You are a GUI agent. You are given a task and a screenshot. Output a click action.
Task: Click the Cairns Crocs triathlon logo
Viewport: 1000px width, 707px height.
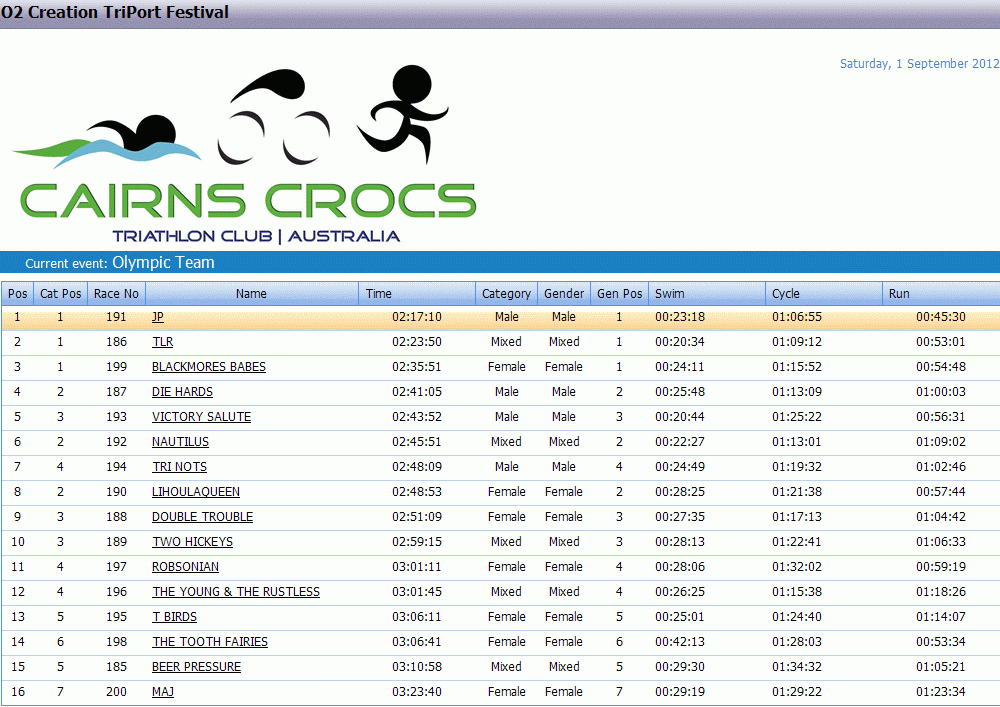pyautogui.click(x=246, y=154)
